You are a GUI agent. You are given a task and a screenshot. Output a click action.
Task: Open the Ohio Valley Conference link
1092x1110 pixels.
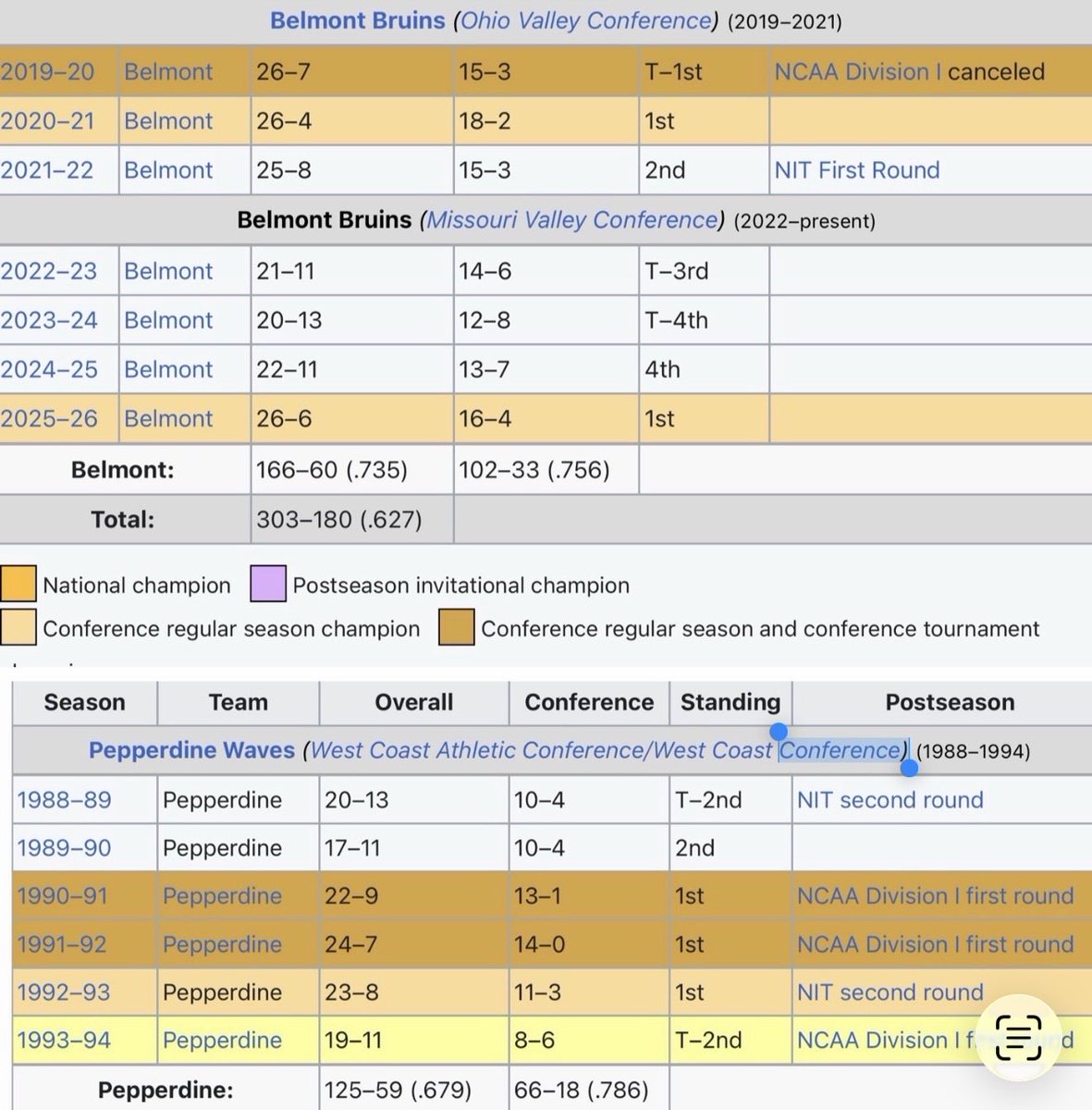[586, 20]
